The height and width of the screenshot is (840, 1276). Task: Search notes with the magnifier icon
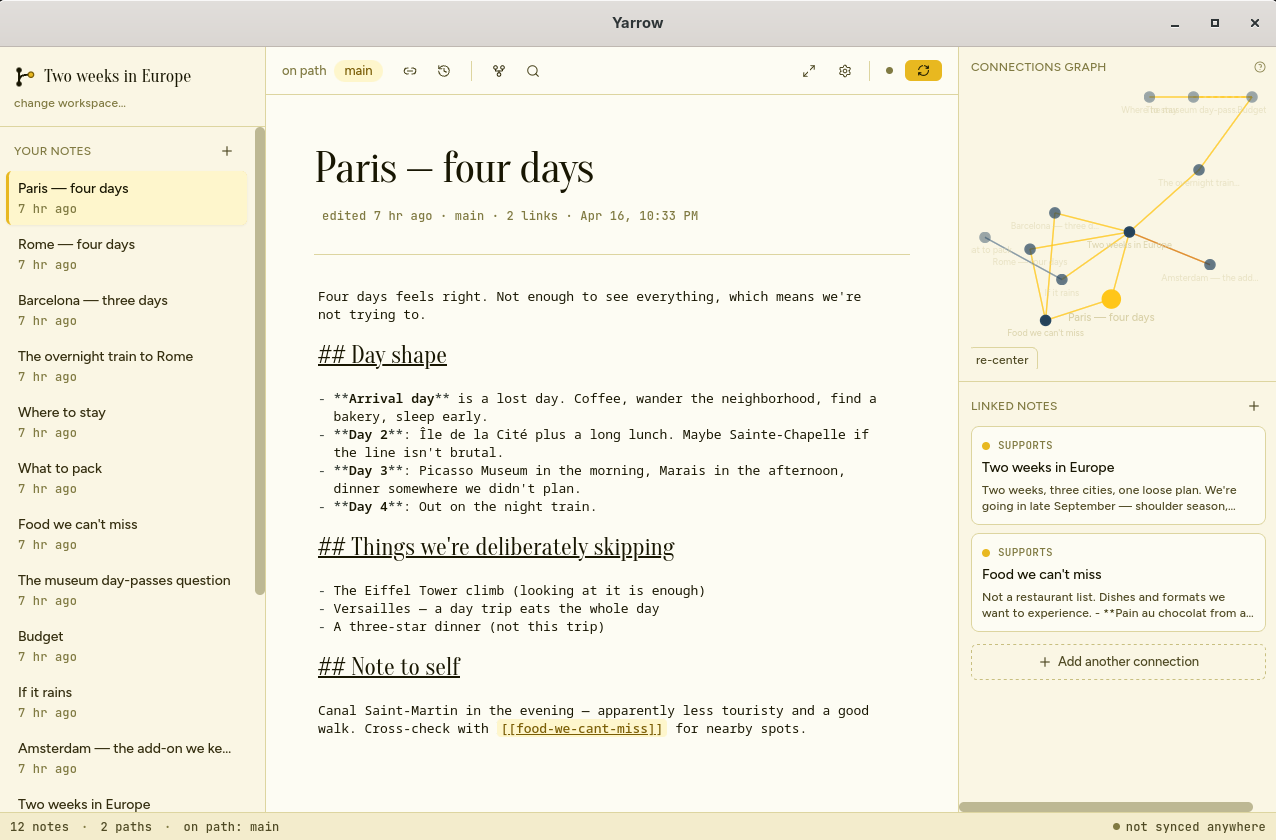tap(532, 70)
